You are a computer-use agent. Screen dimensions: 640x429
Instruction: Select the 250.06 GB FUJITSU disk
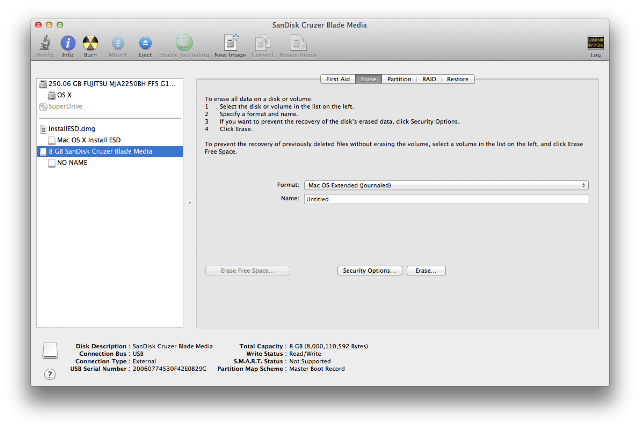pyautogui.click(x=110, y=84)
